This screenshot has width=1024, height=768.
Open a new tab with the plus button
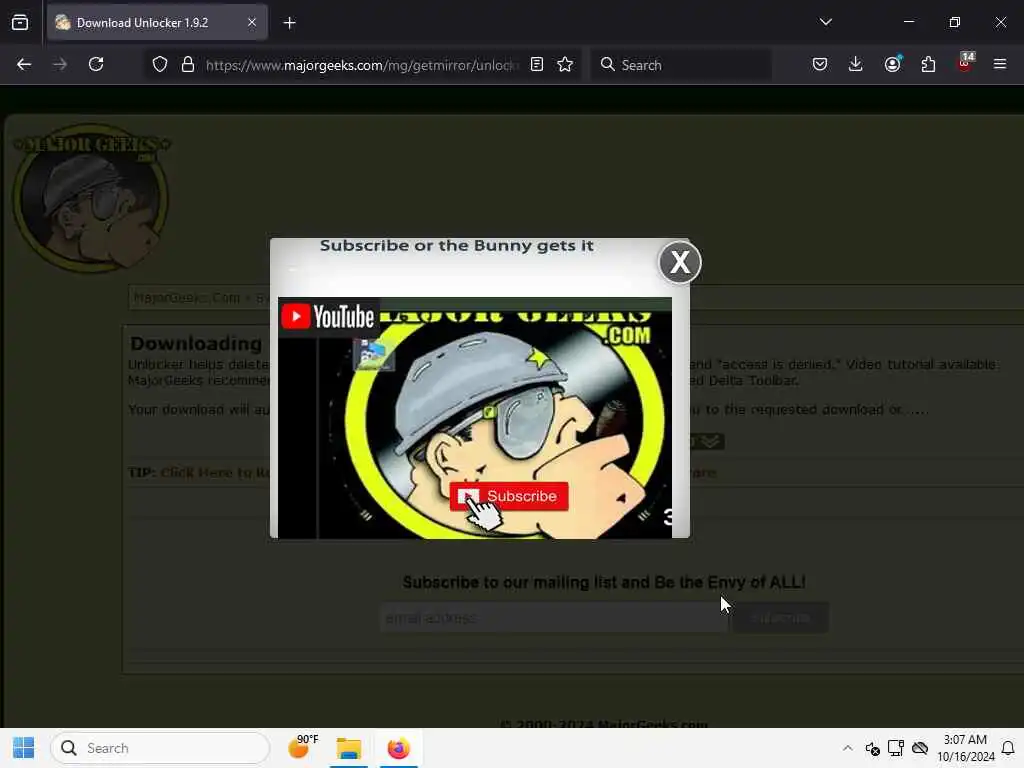[289, 23]
